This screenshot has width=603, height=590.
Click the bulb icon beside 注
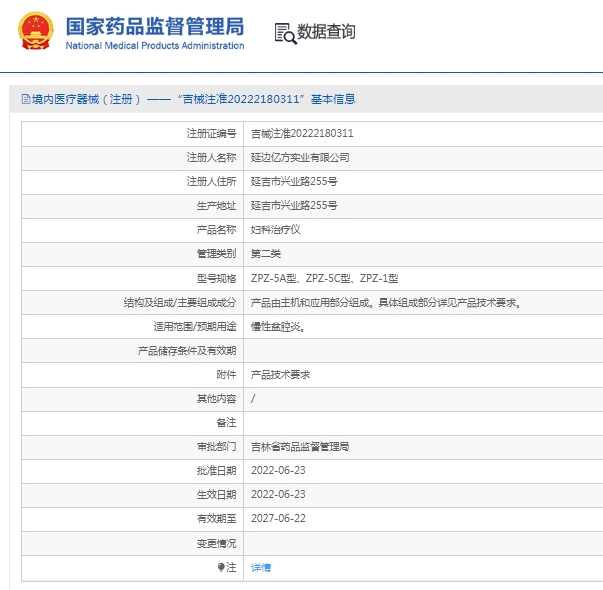pyautogui.click(x=221, y=567)
